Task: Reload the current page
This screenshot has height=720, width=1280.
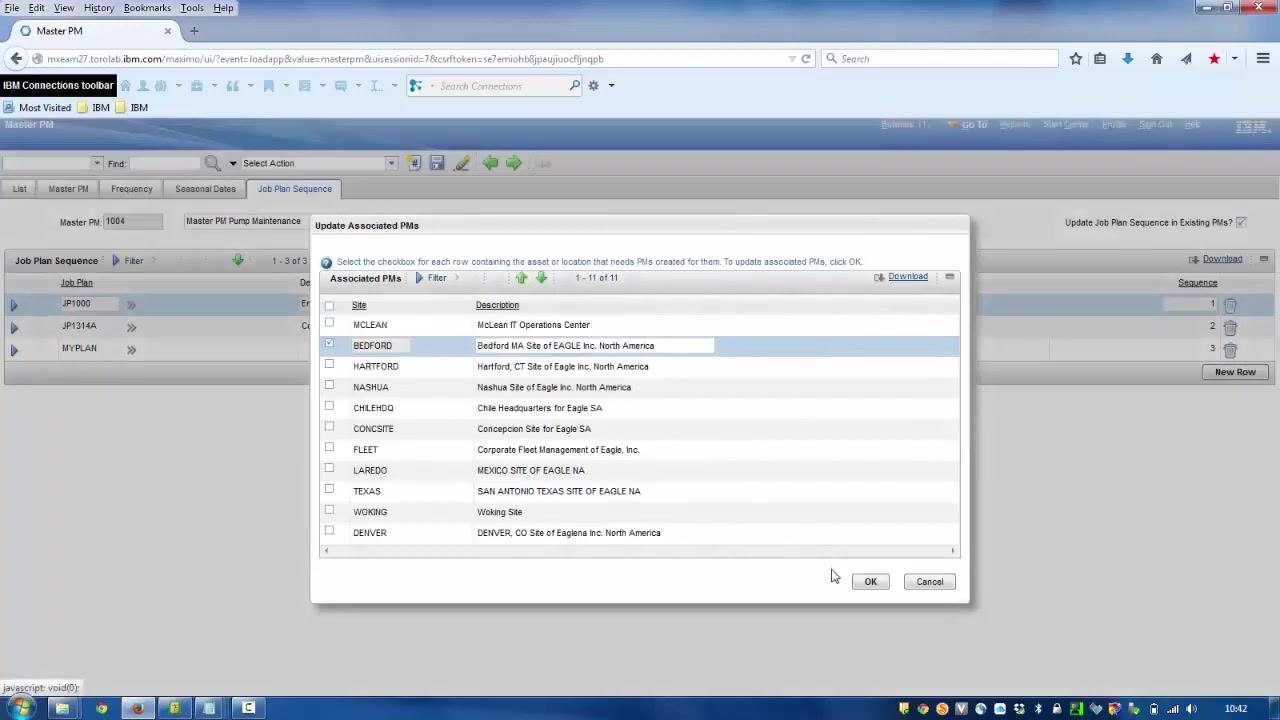Action: tap(806, 59)
